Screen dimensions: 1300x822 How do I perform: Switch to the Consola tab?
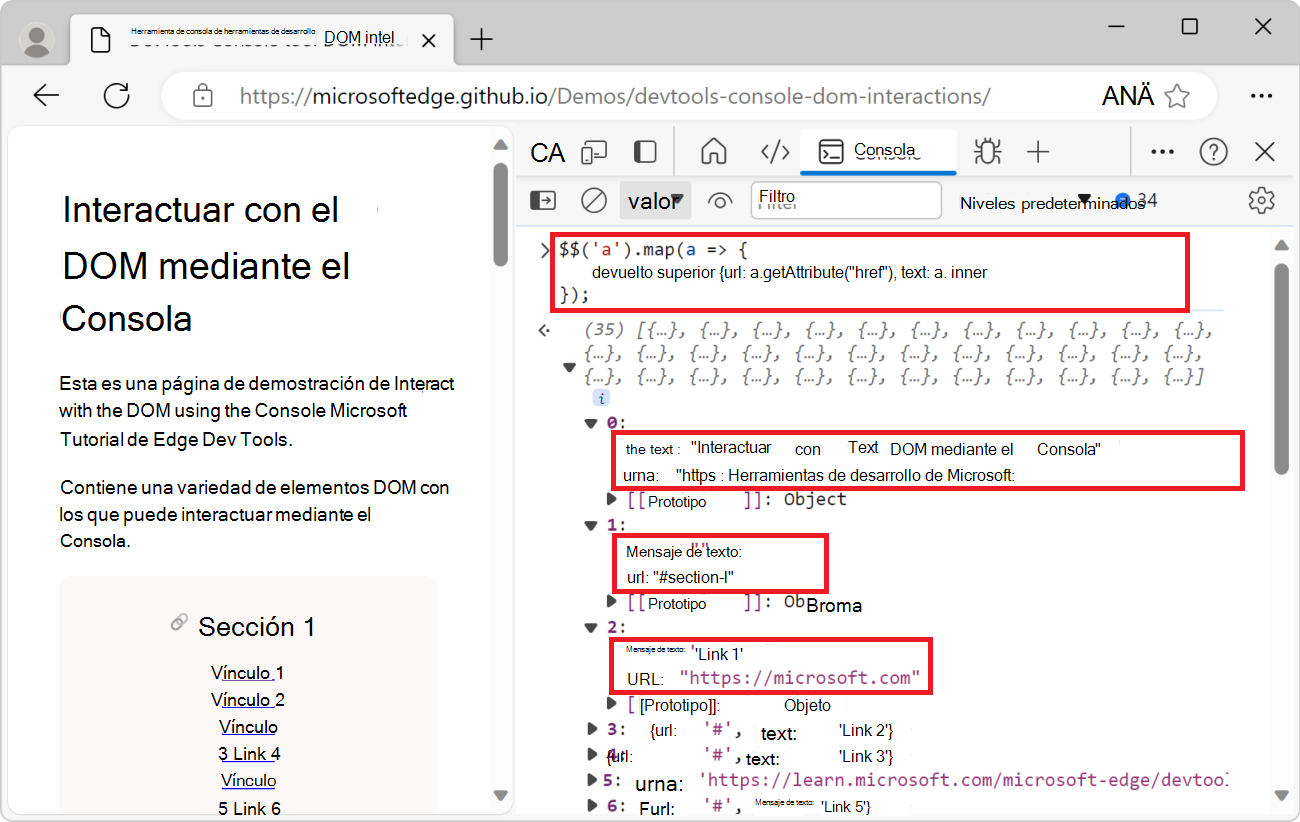(878, 152)
